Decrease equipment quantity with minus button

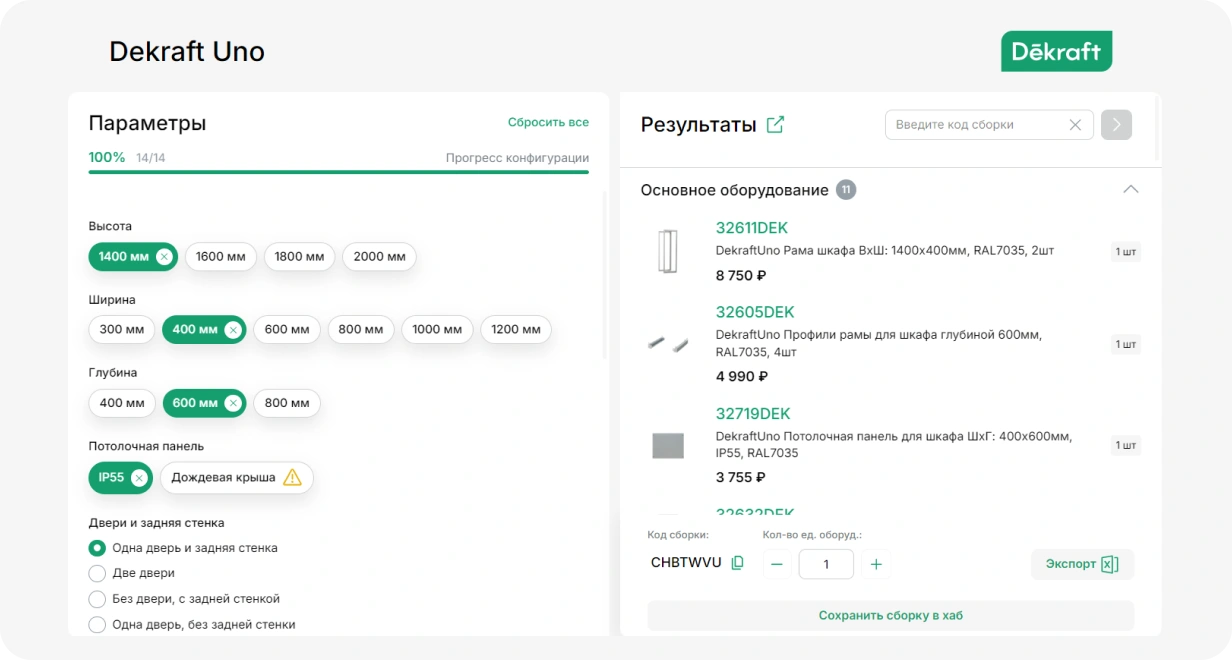777,564
